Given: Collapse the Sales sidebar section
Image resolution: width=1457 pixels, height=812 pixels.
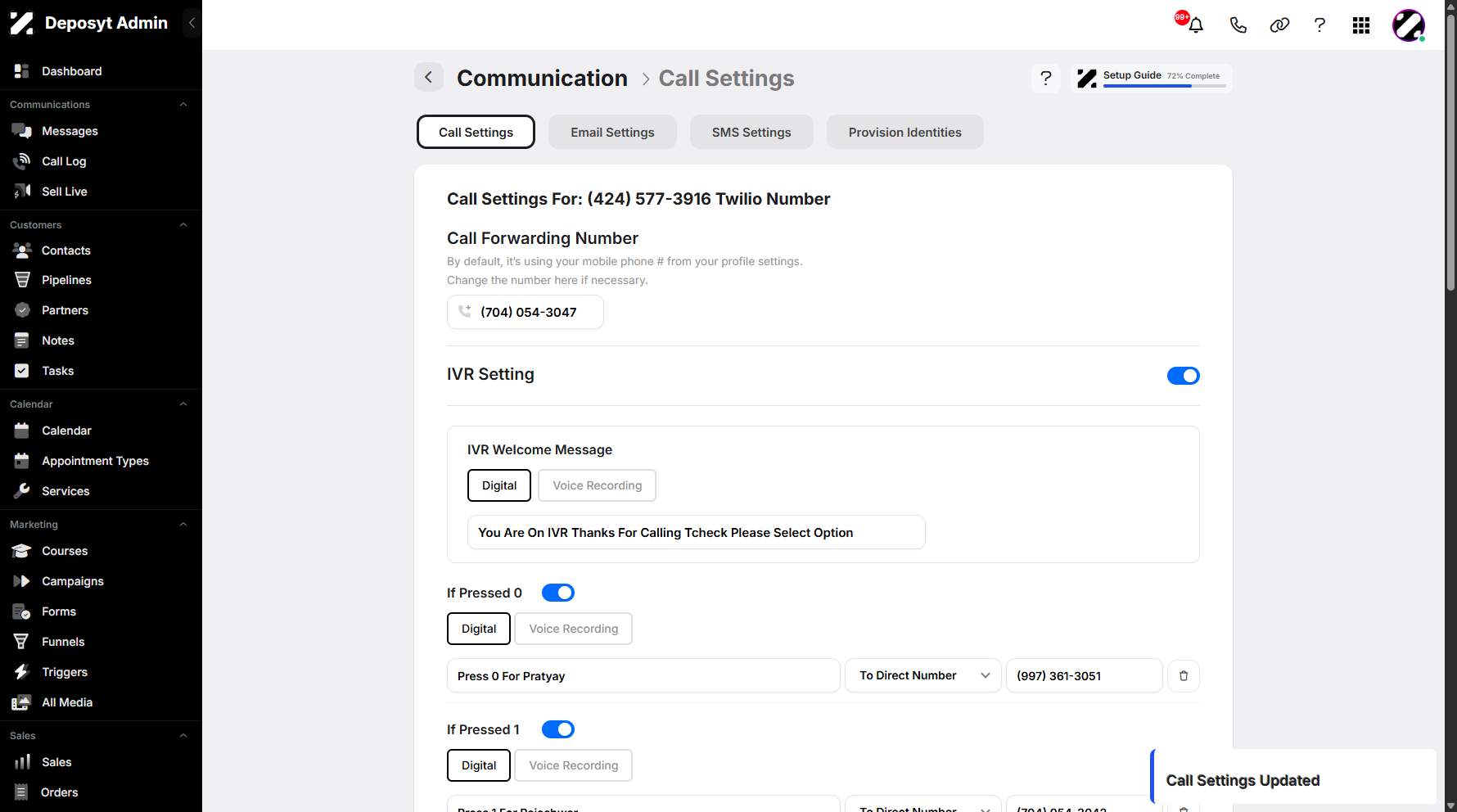Looking at the screenshot, I should pos(183,736).
